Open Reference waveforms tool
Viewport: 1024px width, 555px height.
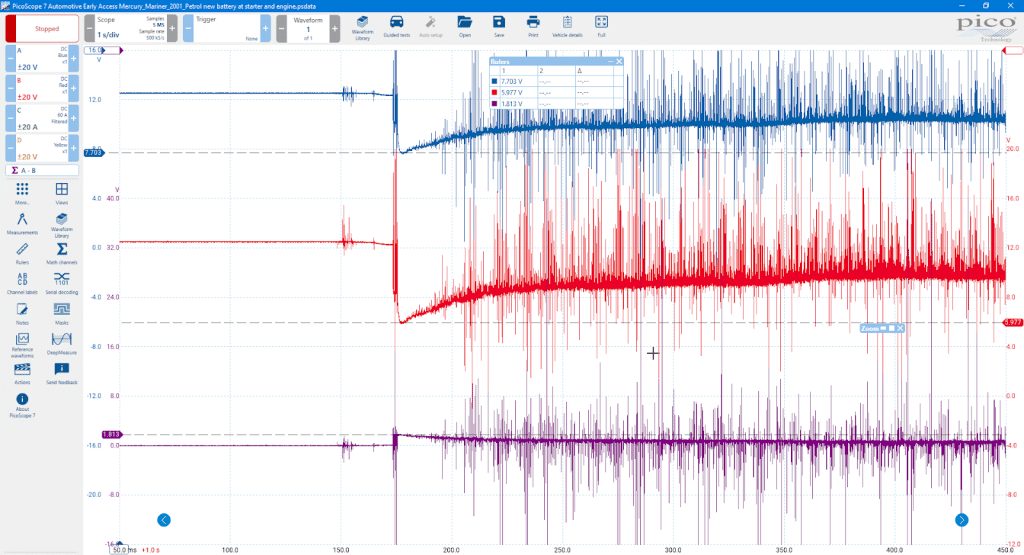click(22, 344)
